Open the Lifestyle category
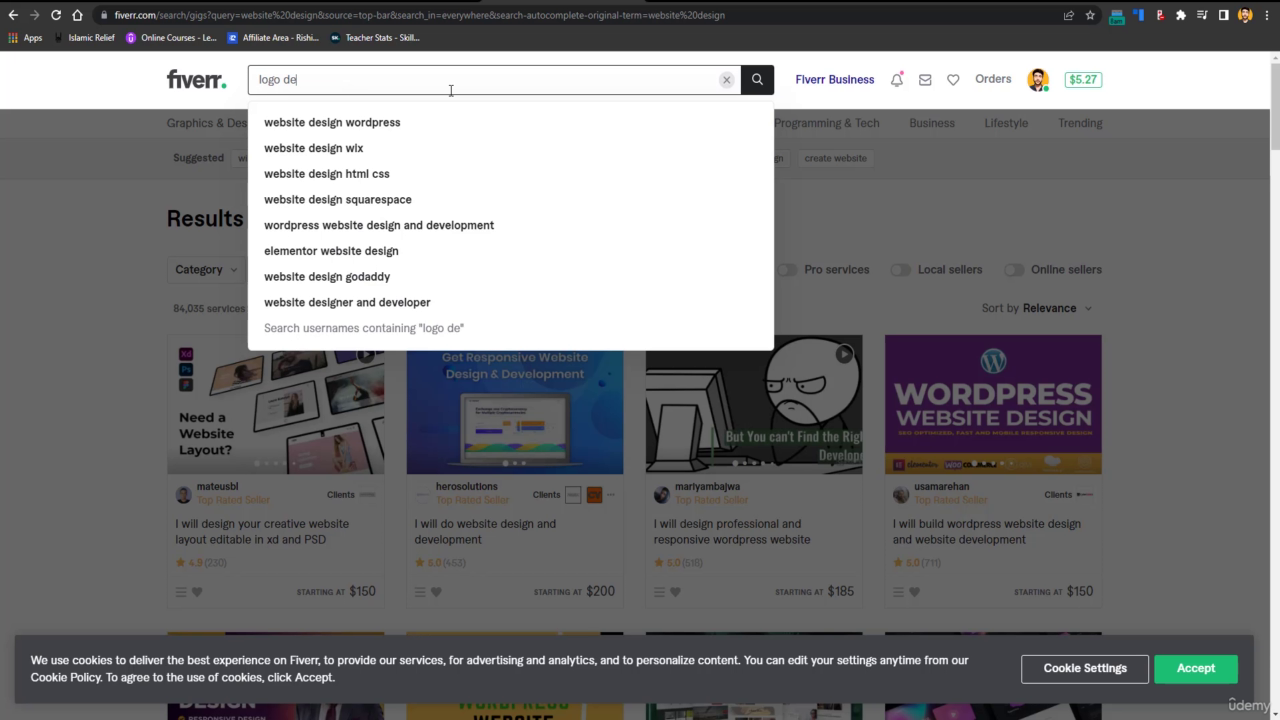The height and width of the screenshot is (720, 1280). pyautogui.click(x=1006, y=123)
